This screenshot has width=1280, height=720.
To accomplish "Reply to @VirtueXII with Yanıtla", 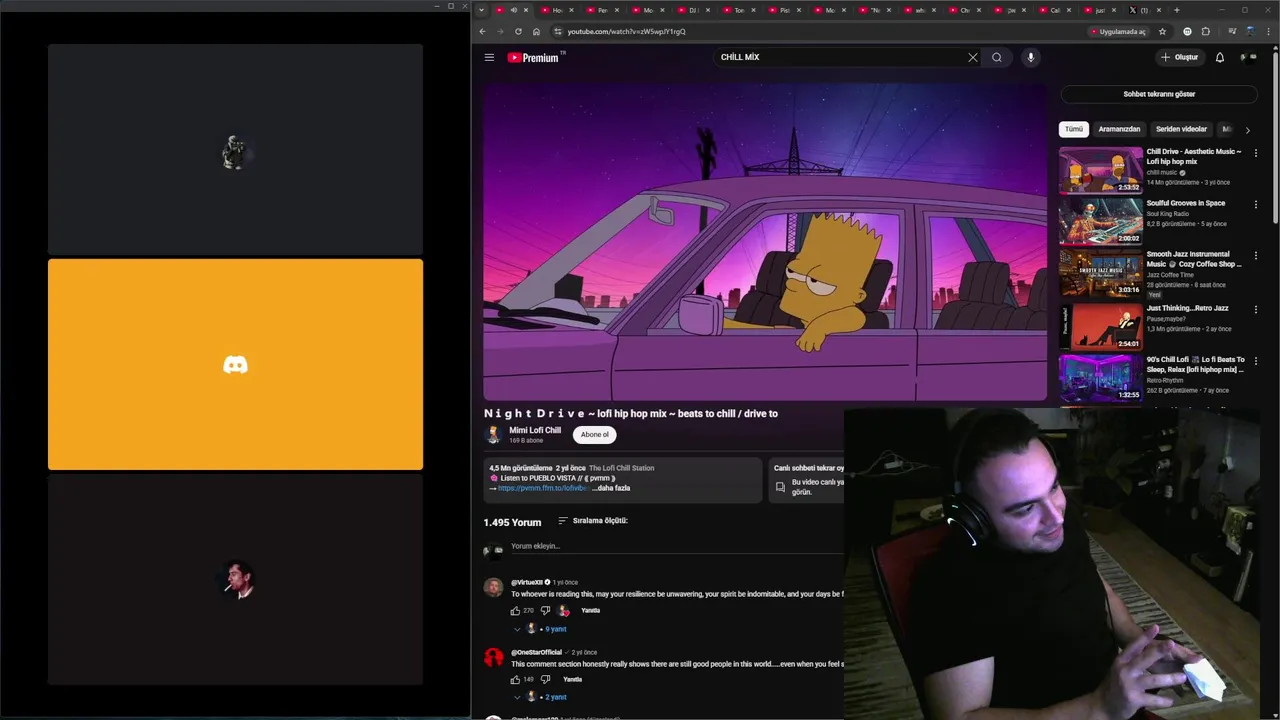I will pos(590,610).
